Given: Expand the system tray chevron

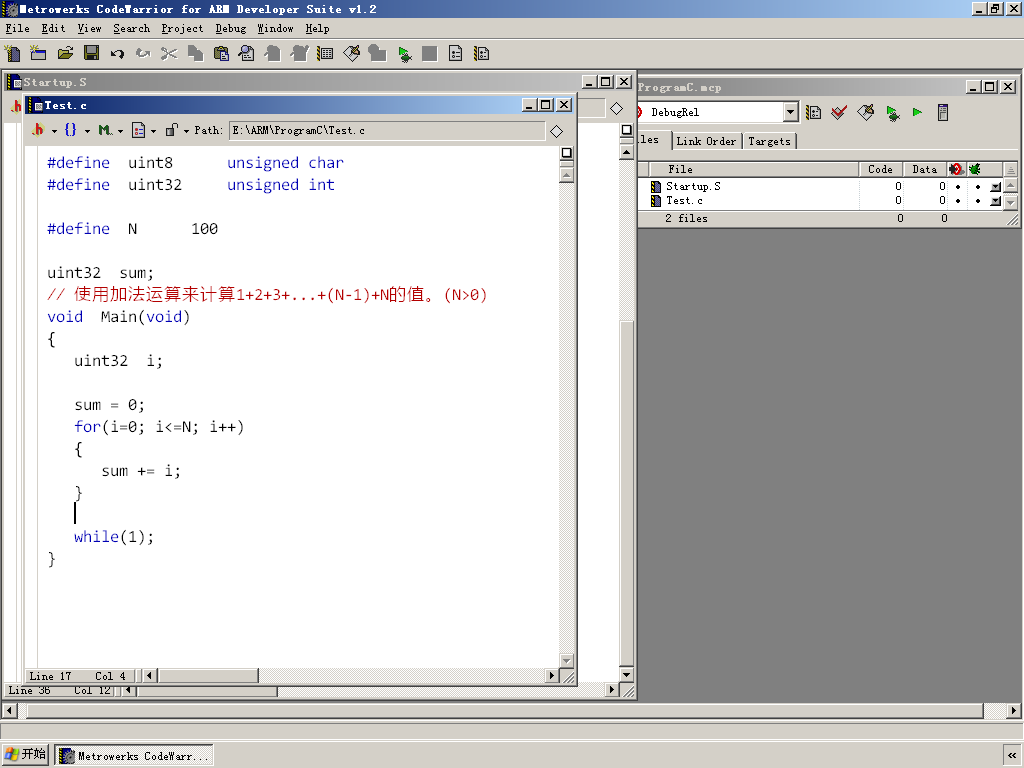Looking at the screenshot, I should tap(1012, 756).
